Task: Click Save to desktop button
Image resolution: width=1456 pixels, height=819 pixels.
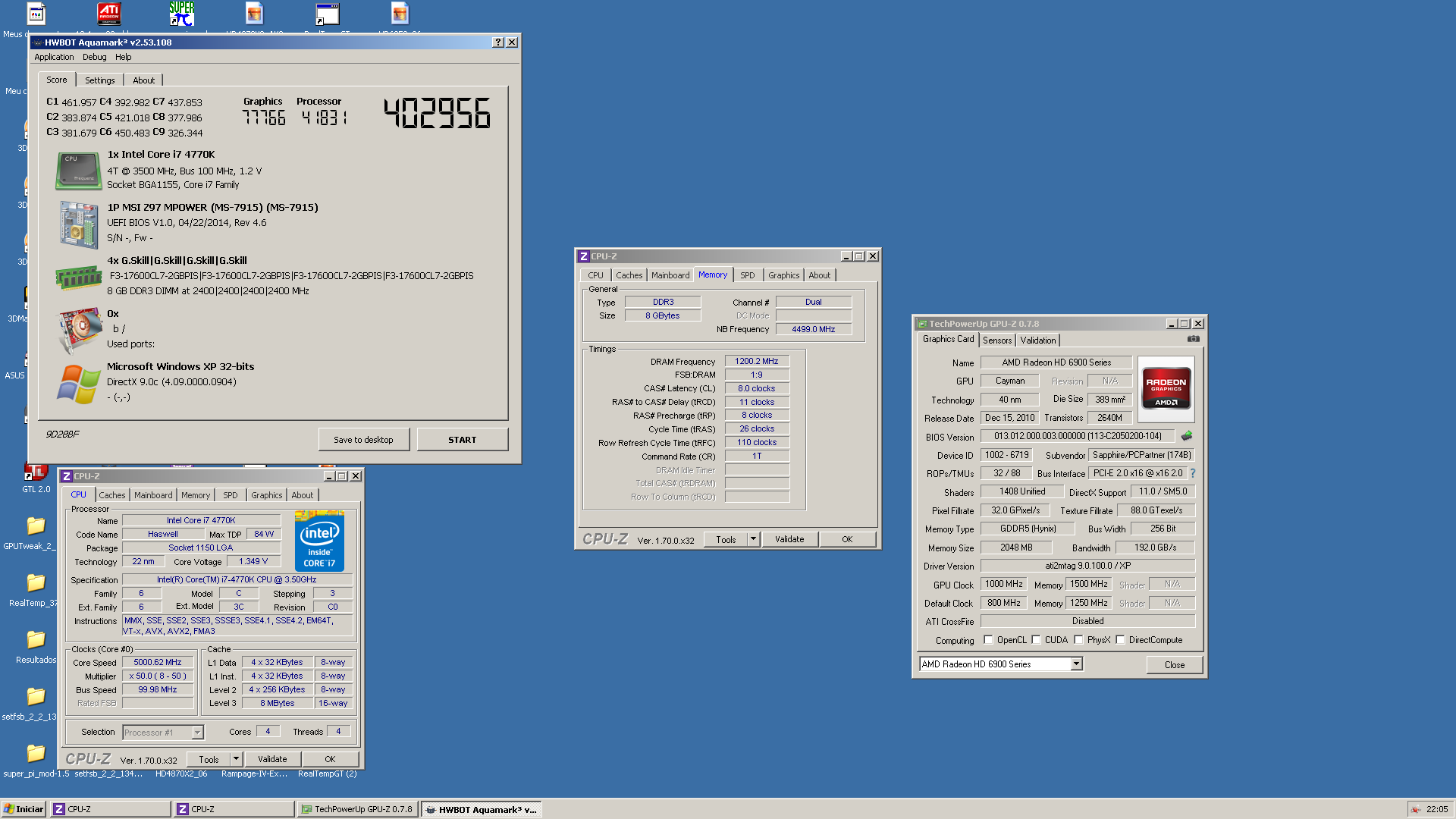Action: tap(364, 440)
